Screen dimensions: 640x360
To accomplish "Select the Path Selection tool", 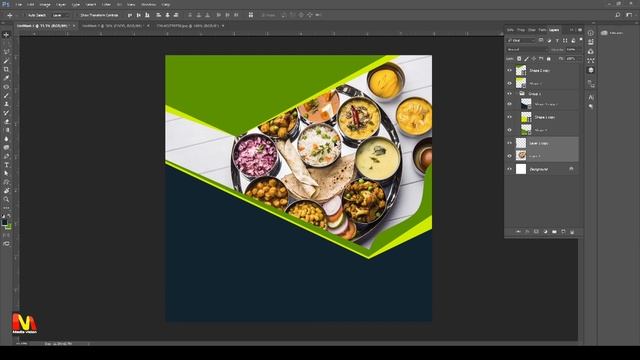I will coord(6,173).
